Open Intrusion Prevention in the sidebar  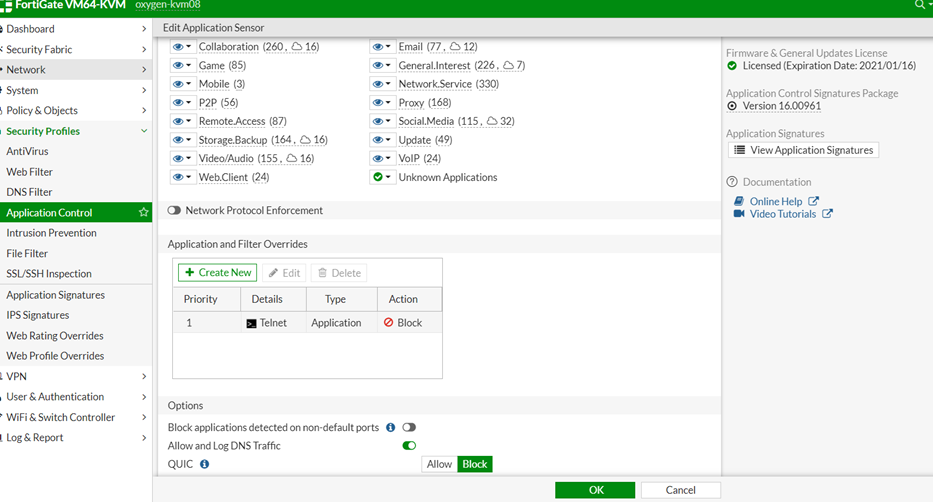(x=52, y=233)
